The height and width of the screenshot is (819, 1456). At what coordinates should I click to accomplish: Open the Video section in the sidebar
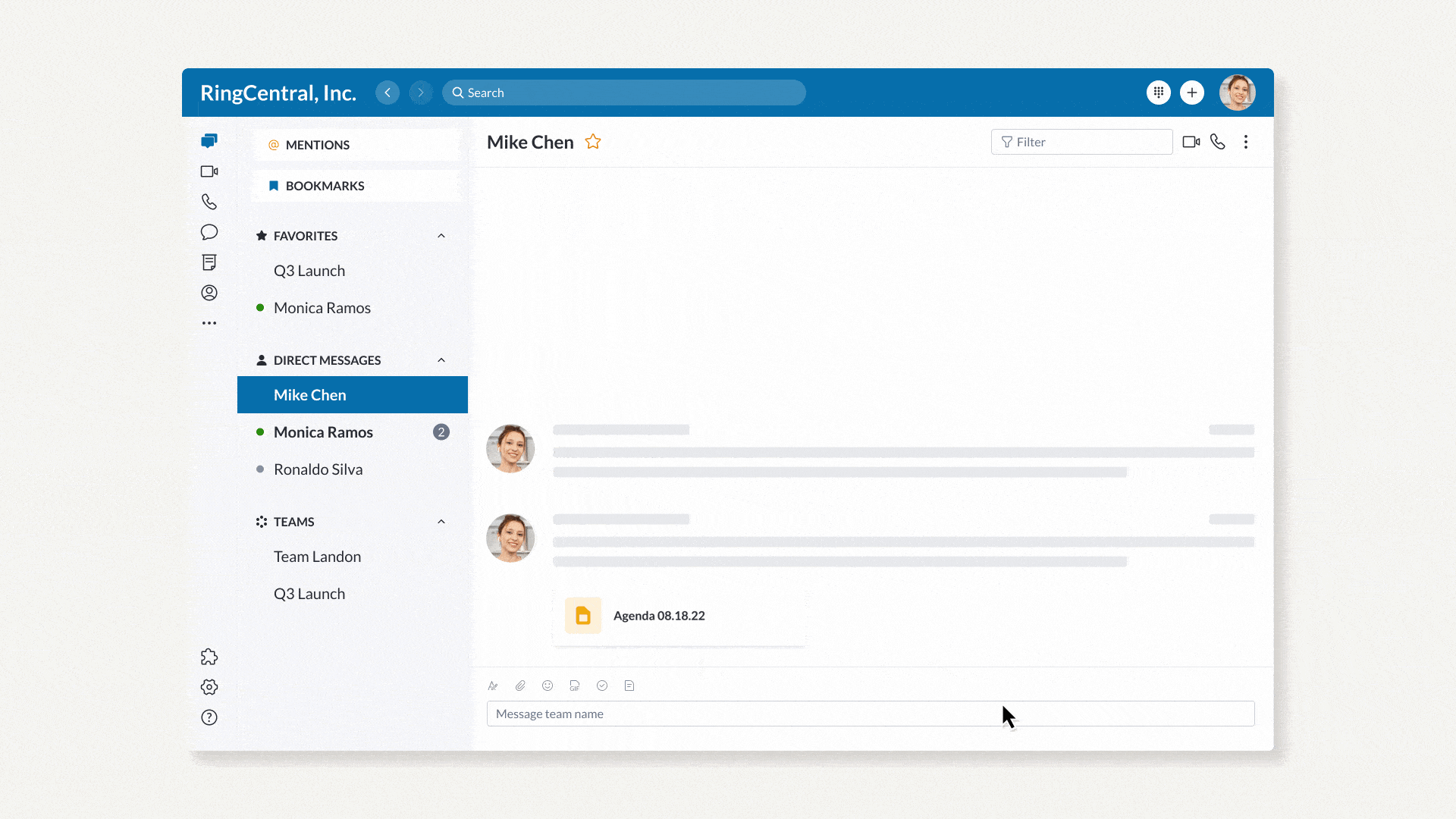coord(209,171)
